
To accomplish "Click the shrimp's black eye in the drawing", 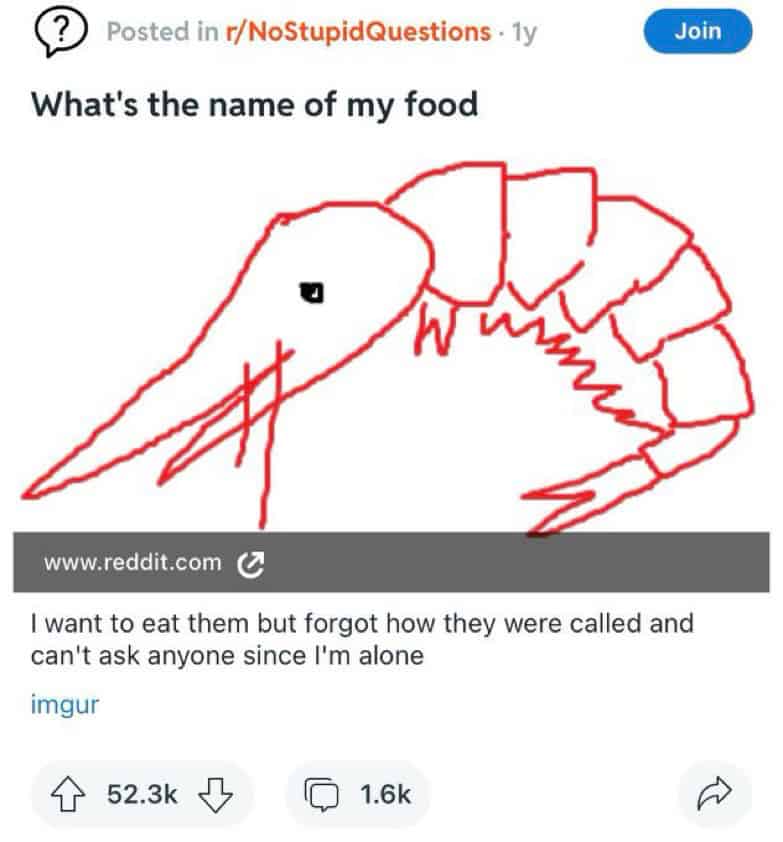I will click(315, 291).
